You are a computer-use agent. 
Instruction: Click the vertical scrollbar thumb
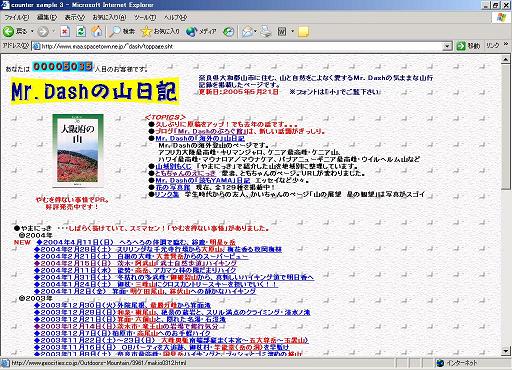pyautogui.click(x=505, y=127)
